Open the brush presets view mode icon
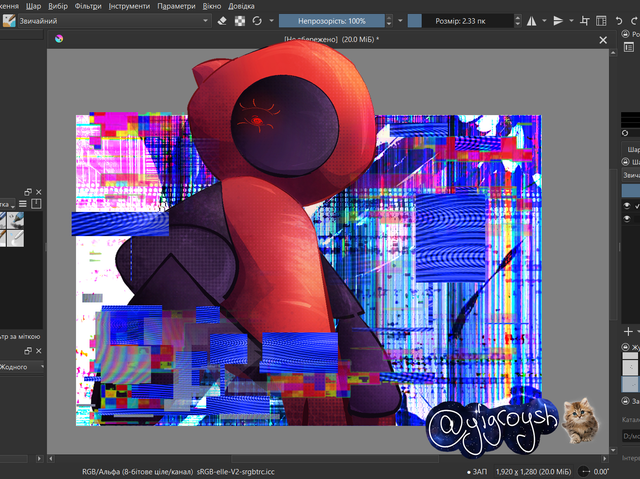Viewport: 640px width, 479px height. point(23,204)
